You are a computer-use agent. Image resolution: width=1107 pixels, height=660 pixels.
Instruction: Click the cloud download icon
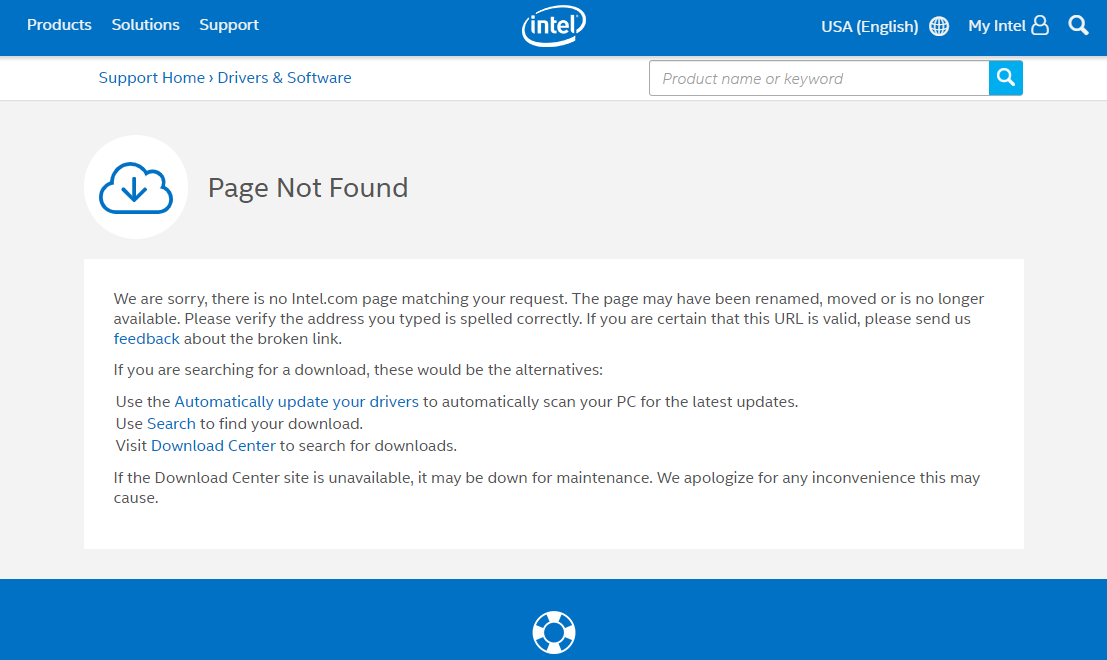pos(136,187)
